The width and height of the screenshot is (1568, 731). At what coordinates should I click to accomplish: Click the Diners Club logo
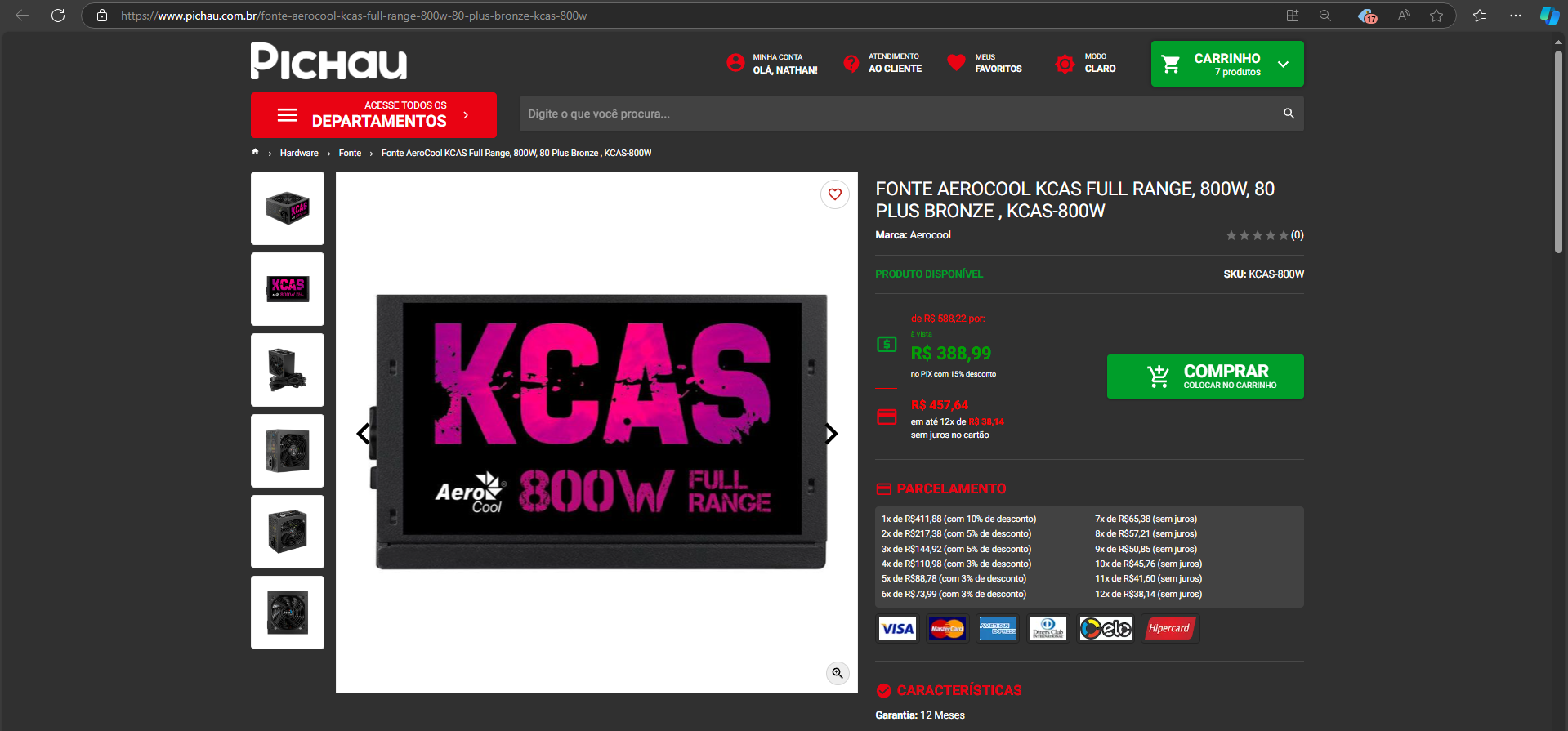pyautogui.click(x=1048, y=629)
